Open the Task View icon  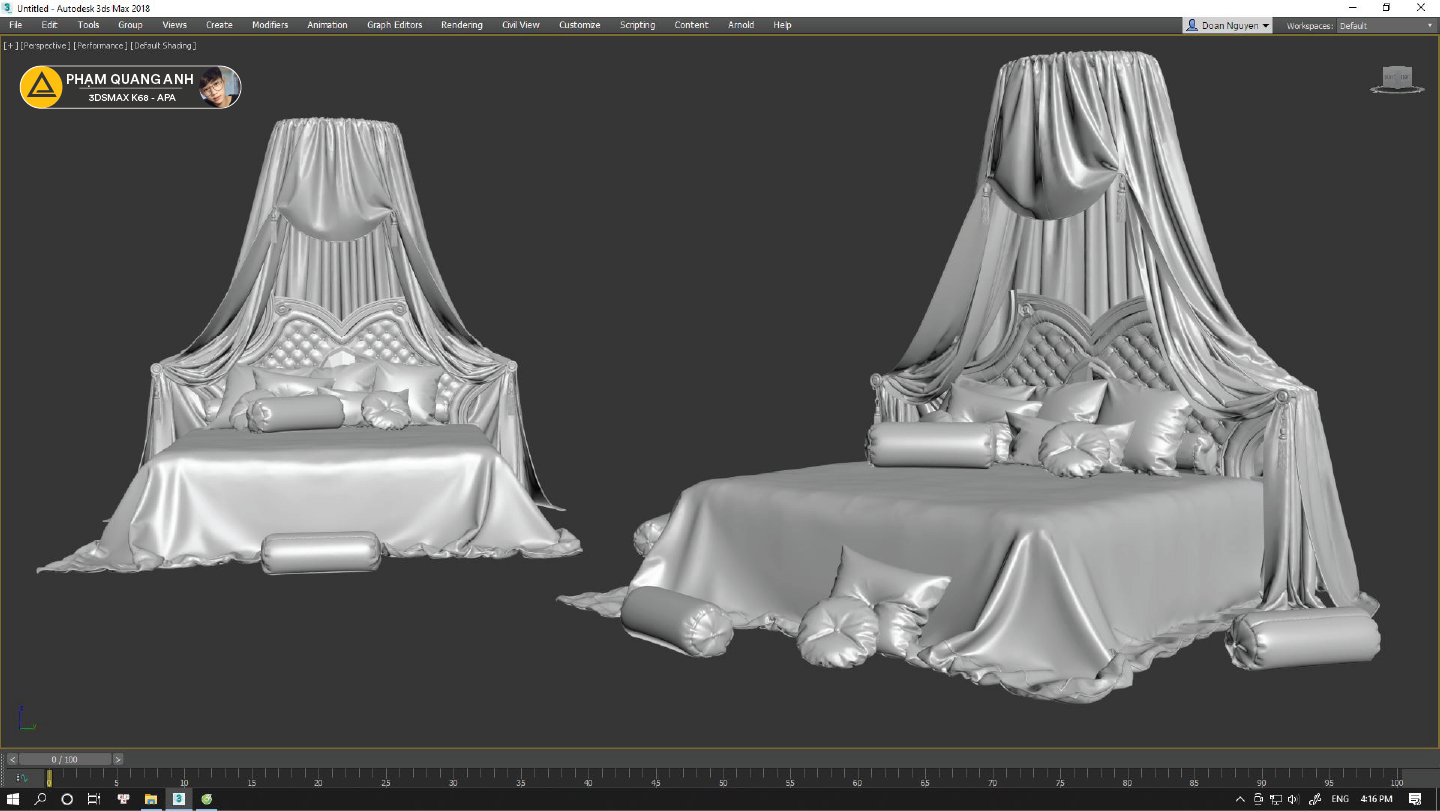pyautogui.click(x=94, y=799)
